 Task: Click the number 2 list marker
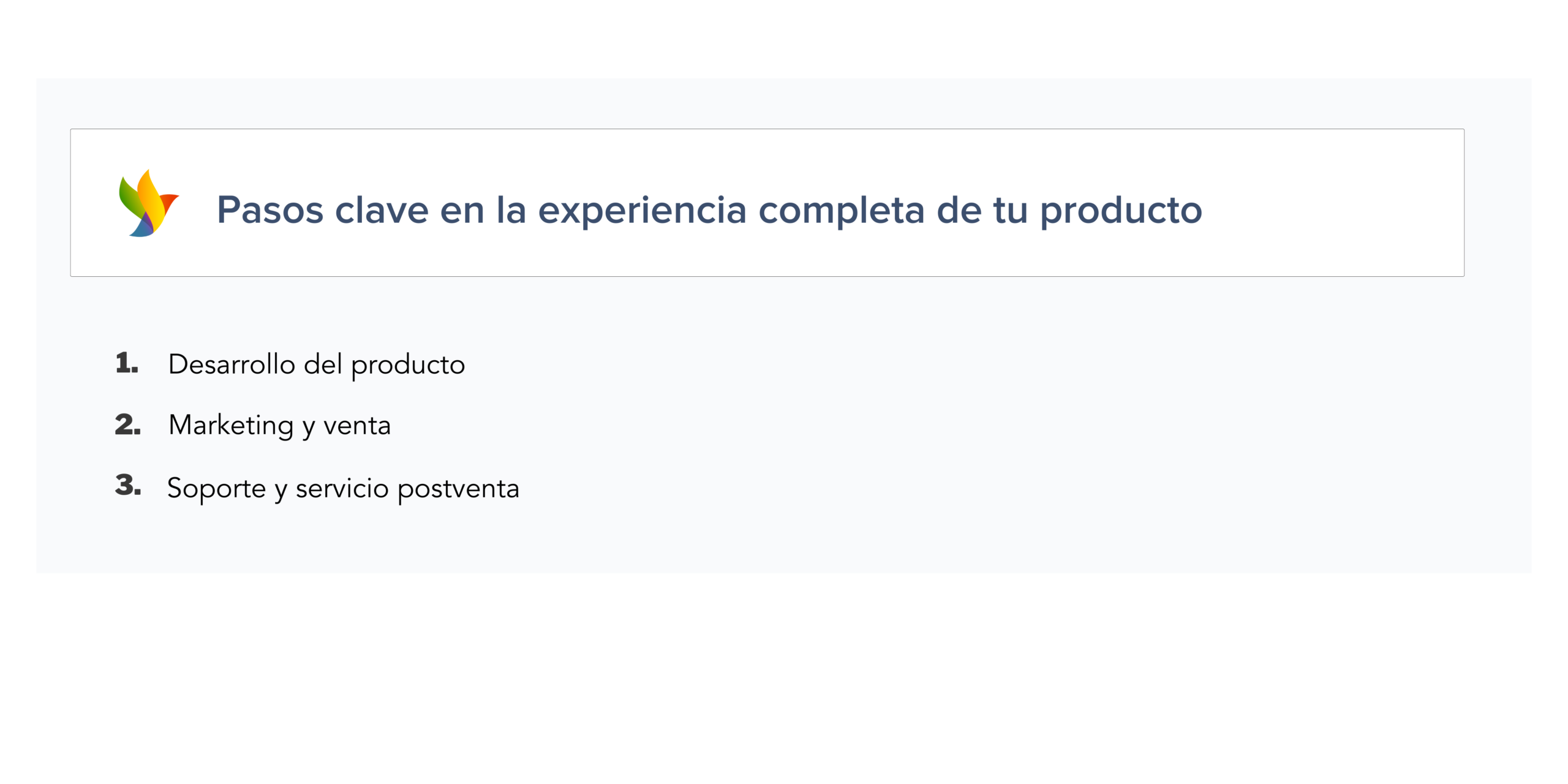[x=127, y=424]
